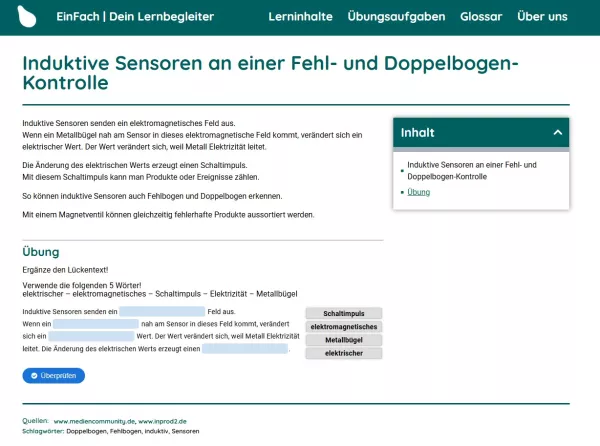Click the blank after 'erzeugt einen'
The image size is (600, 446).
click(245, 349)
